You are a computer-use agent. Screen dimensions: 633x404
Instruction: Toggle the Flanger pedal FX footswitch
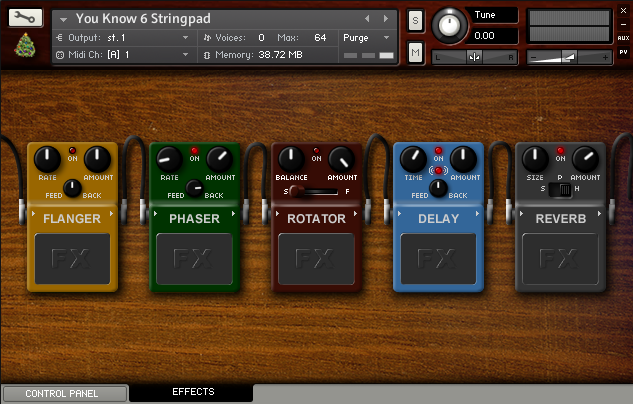coord(71,260)
